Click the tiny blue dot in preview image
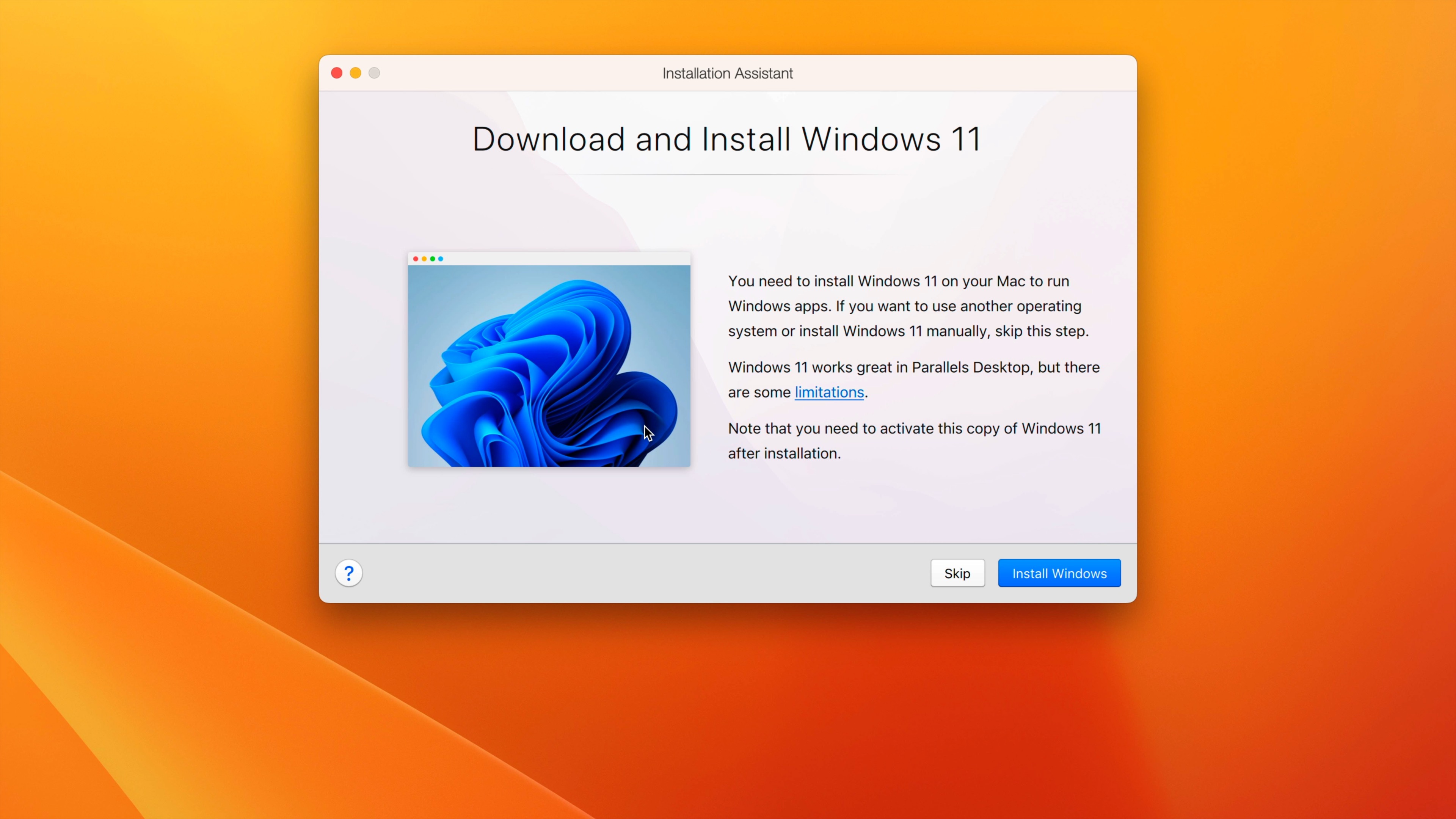The image size is (1456, 819). click(441, 259)
